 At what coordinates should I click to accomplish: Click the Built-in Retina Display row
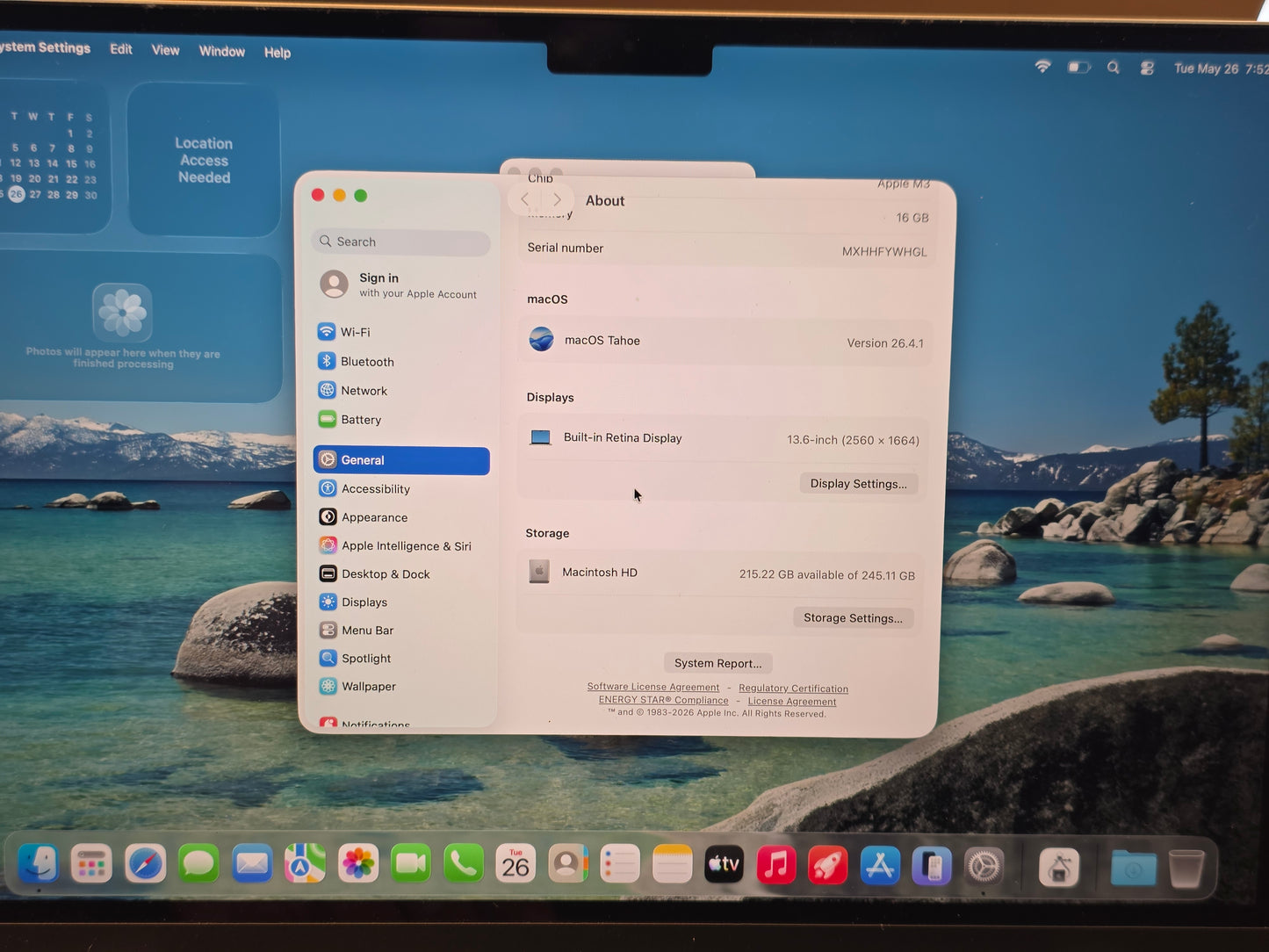724,438
